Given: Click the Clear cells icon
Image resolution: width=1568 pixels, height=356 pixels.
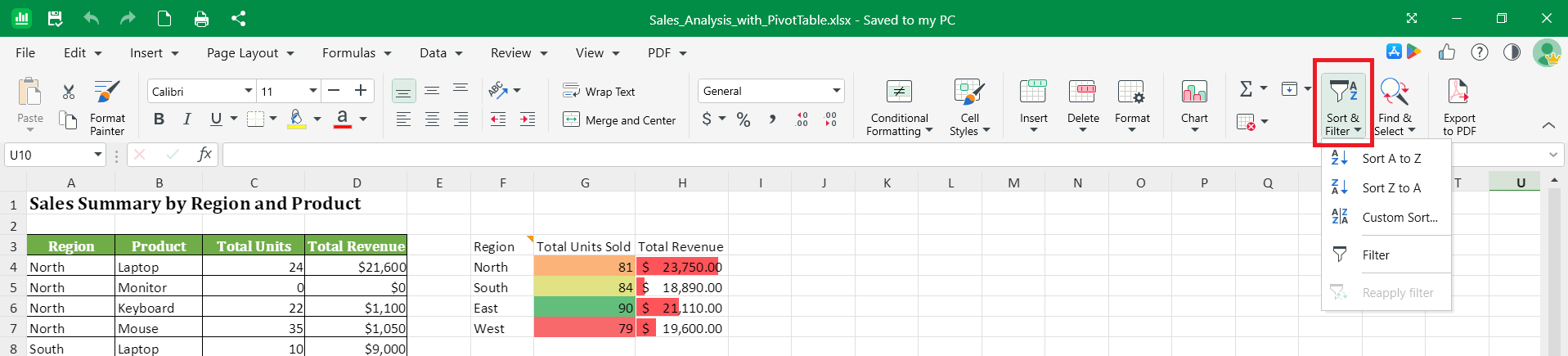Looking at the screenshot, I should click(x=1246, y=123).
